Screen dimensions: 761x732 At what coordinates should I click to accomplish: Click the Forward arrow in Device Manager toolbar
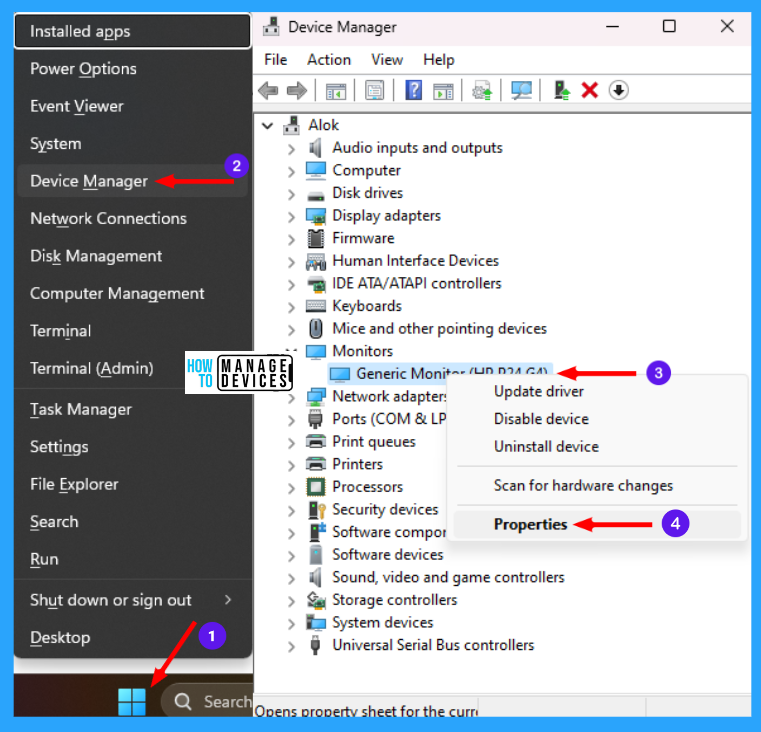(x=297, y=90)
